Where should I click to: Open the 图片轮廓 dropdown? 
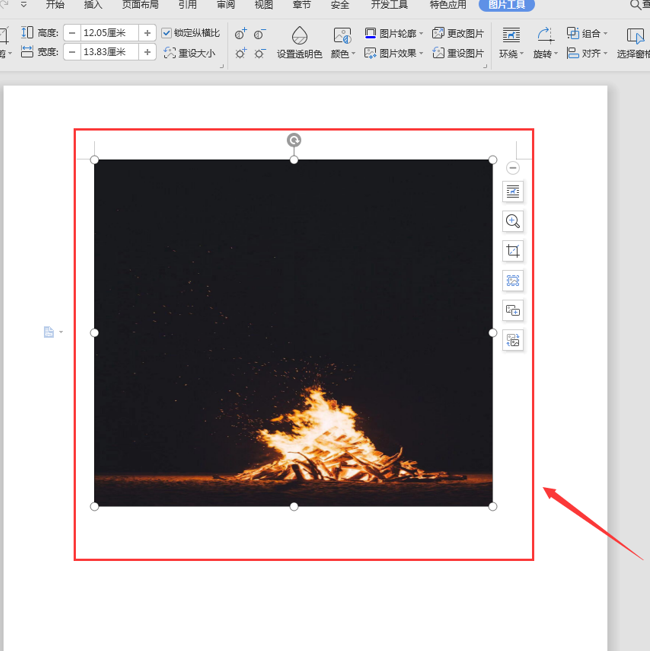click(x=394, y=33)
